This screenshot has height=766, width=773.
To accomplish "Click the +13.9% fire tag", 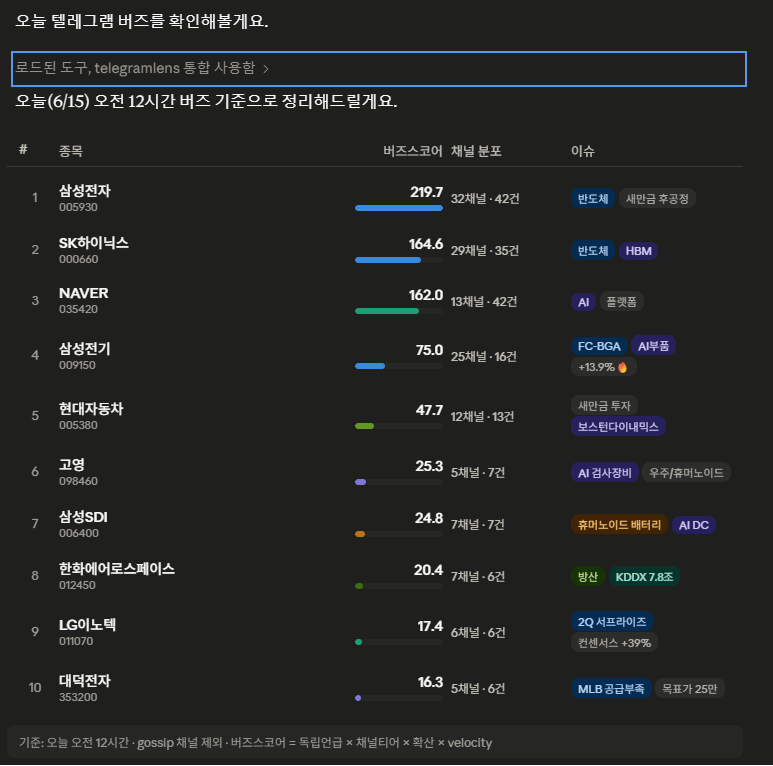I will click(x=603, y=367).
